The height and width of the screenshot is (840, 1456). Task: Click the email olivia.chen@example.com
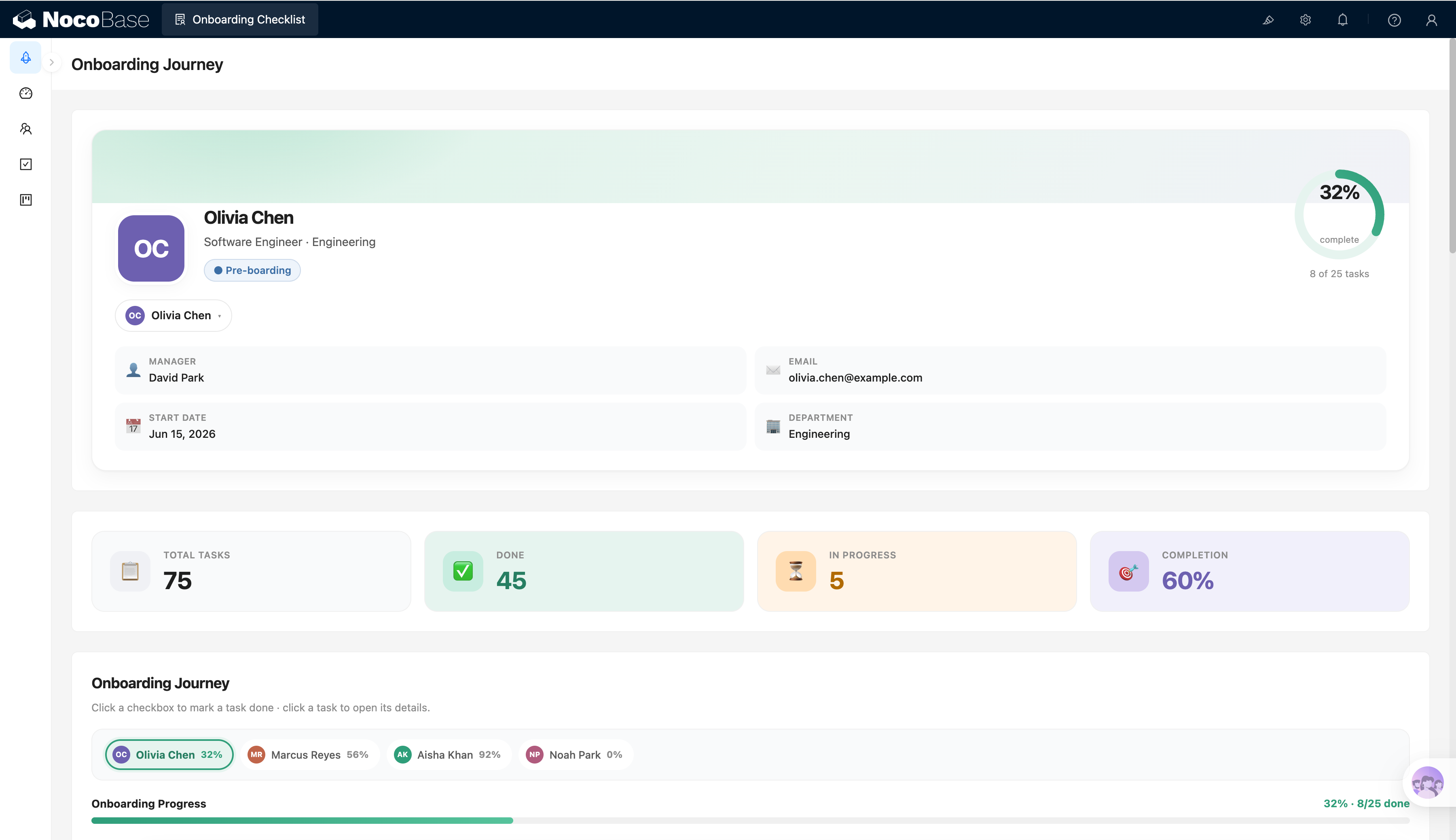coord(855,378)
